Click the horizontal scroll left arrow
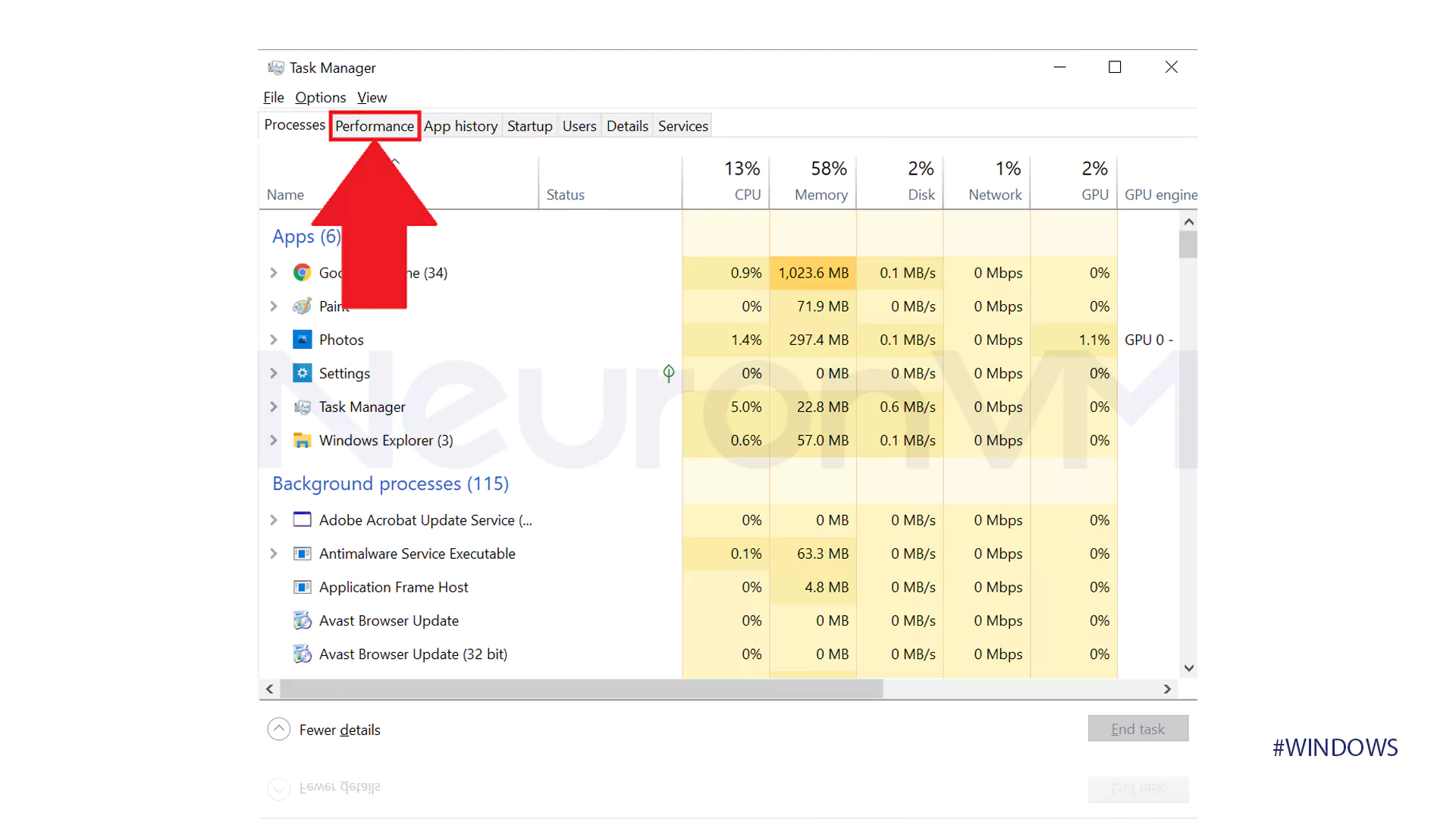Viewport: 1456px width, 819px height. tap(269, 689)
